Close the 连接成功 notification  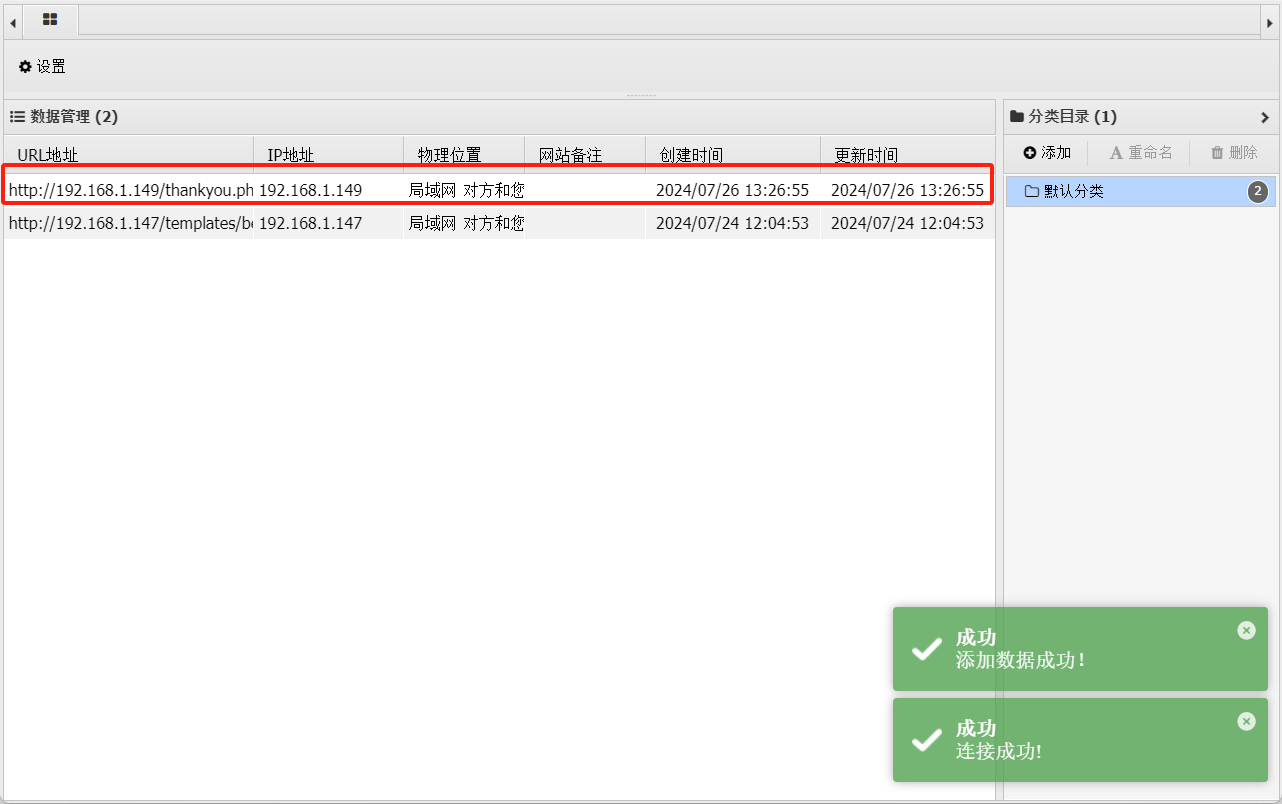pos(1246,721)
